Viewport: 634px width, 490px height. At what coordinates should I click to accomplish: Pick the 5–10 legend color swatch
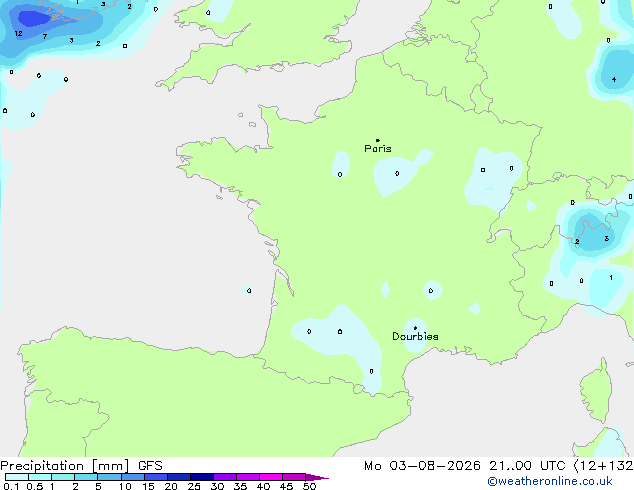point(109,477)
